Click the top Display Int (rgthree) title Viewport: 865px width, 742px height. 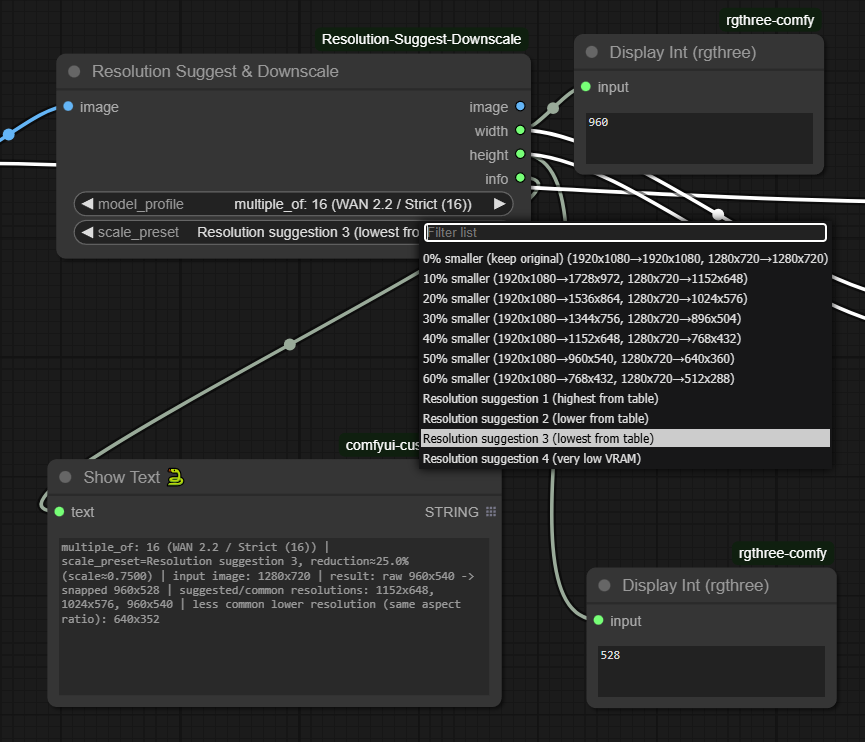(x=682, y=52)
